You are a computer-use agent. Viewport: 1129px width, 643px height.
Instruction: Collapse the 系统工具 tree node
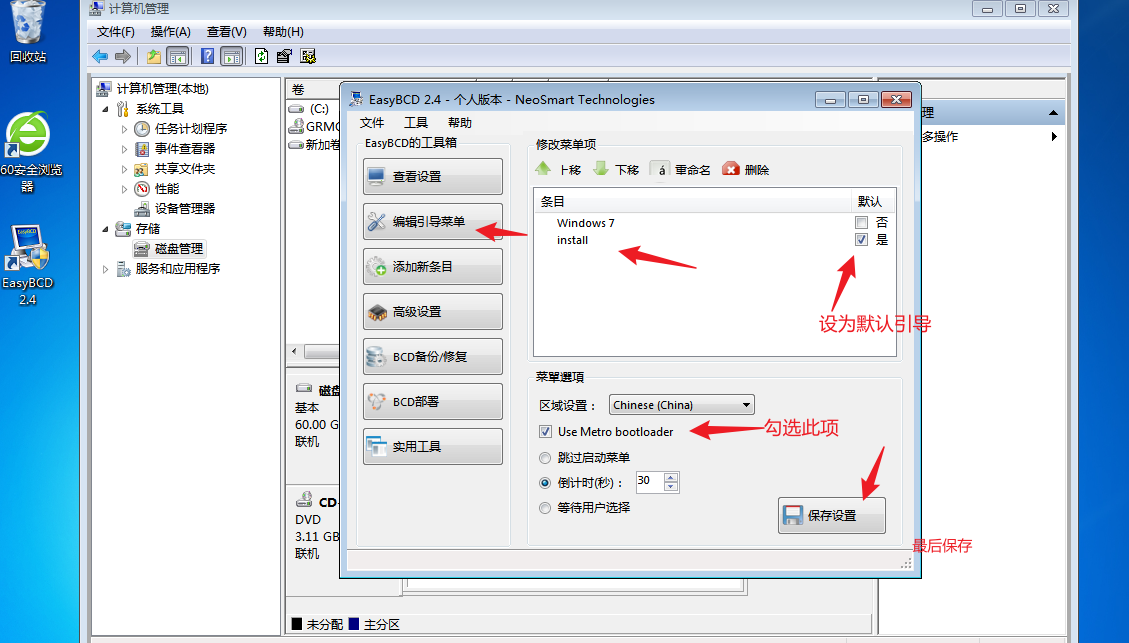(106, 109)
